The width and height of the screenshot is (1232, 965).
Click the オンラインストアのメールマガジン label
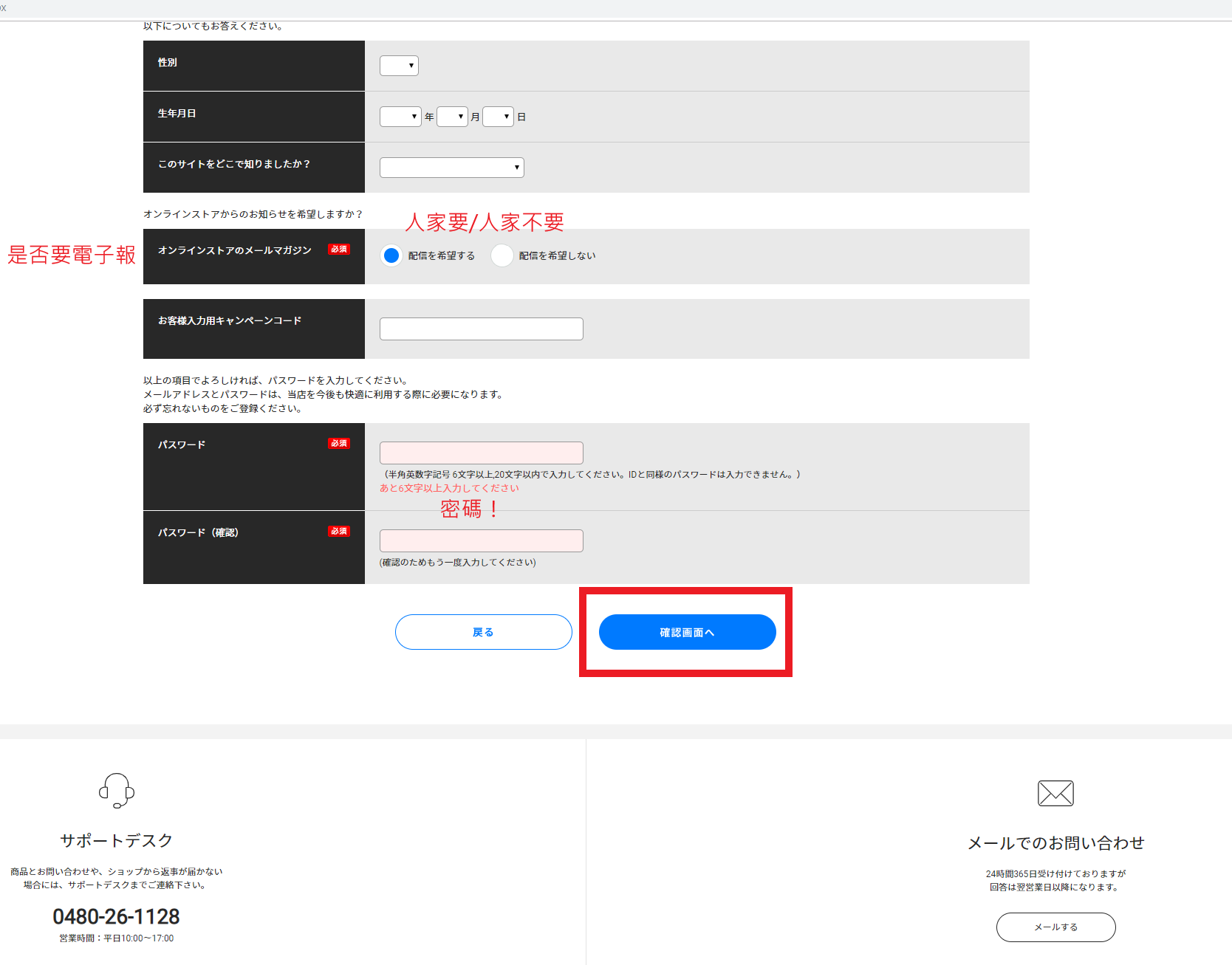pos(234,250)
